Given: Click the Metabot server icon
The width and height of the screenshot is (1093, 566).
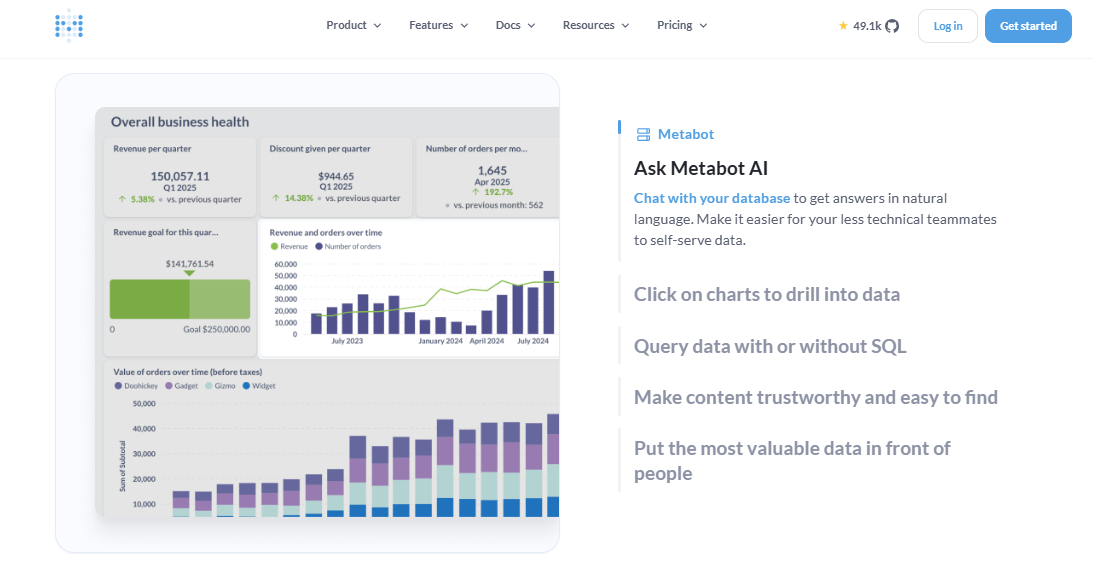Looking at the screenshot, I should [643, 135].
